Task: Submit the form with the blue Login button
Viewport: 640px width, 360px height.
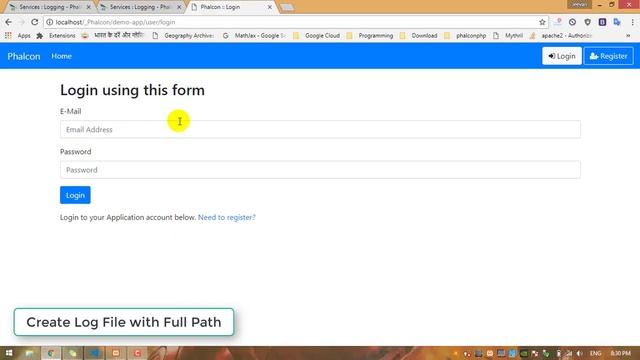Action: click(75, 195)
